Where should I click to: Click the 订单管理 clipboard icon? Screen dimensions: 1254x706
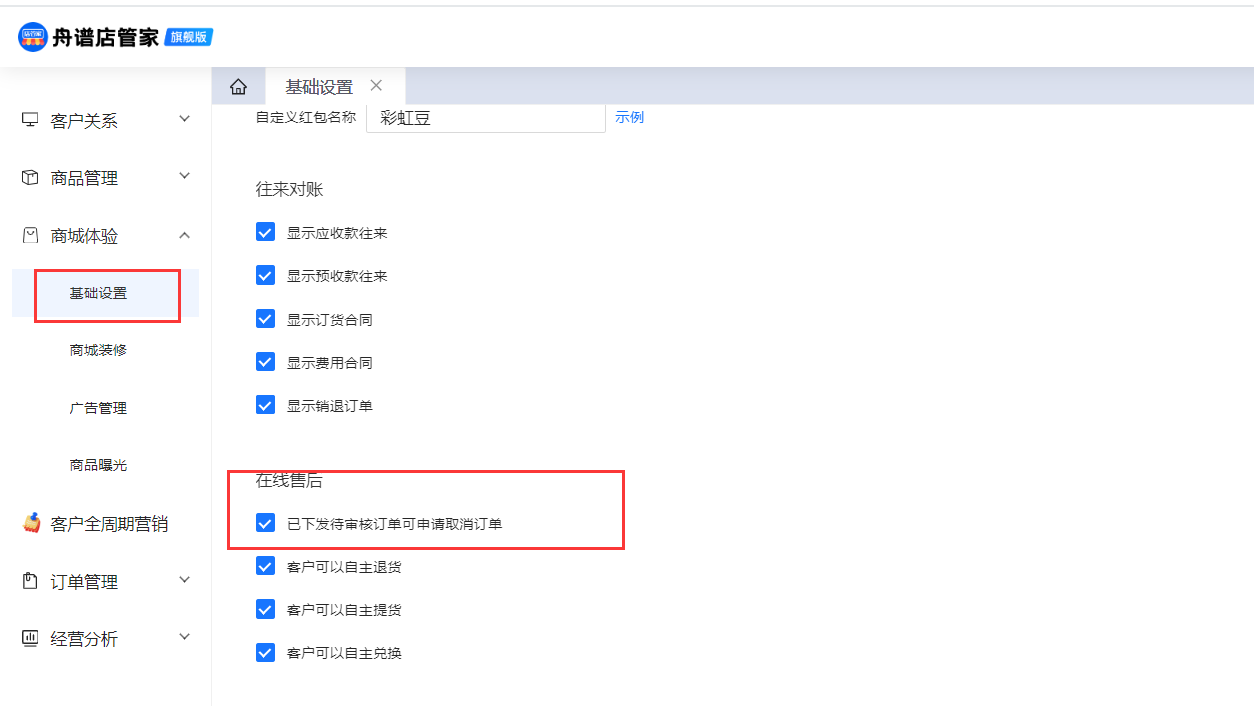click(x=30, y=581)
